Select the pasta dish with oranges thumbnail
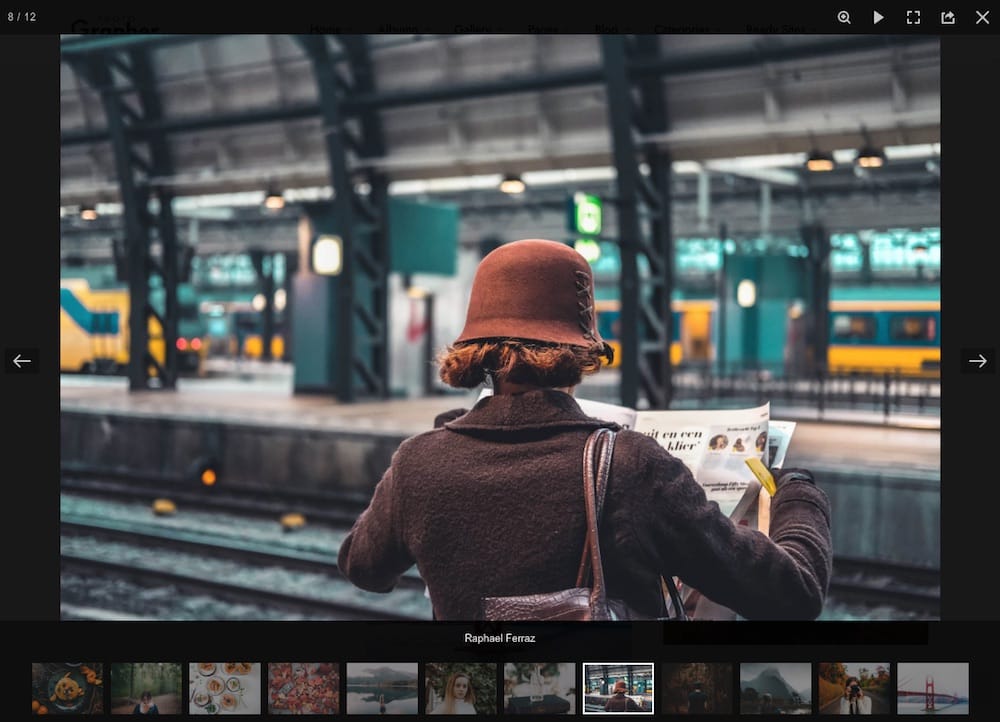Image resolution: width=1000 pixels, height=722 pixels. (x=67, y=688)
